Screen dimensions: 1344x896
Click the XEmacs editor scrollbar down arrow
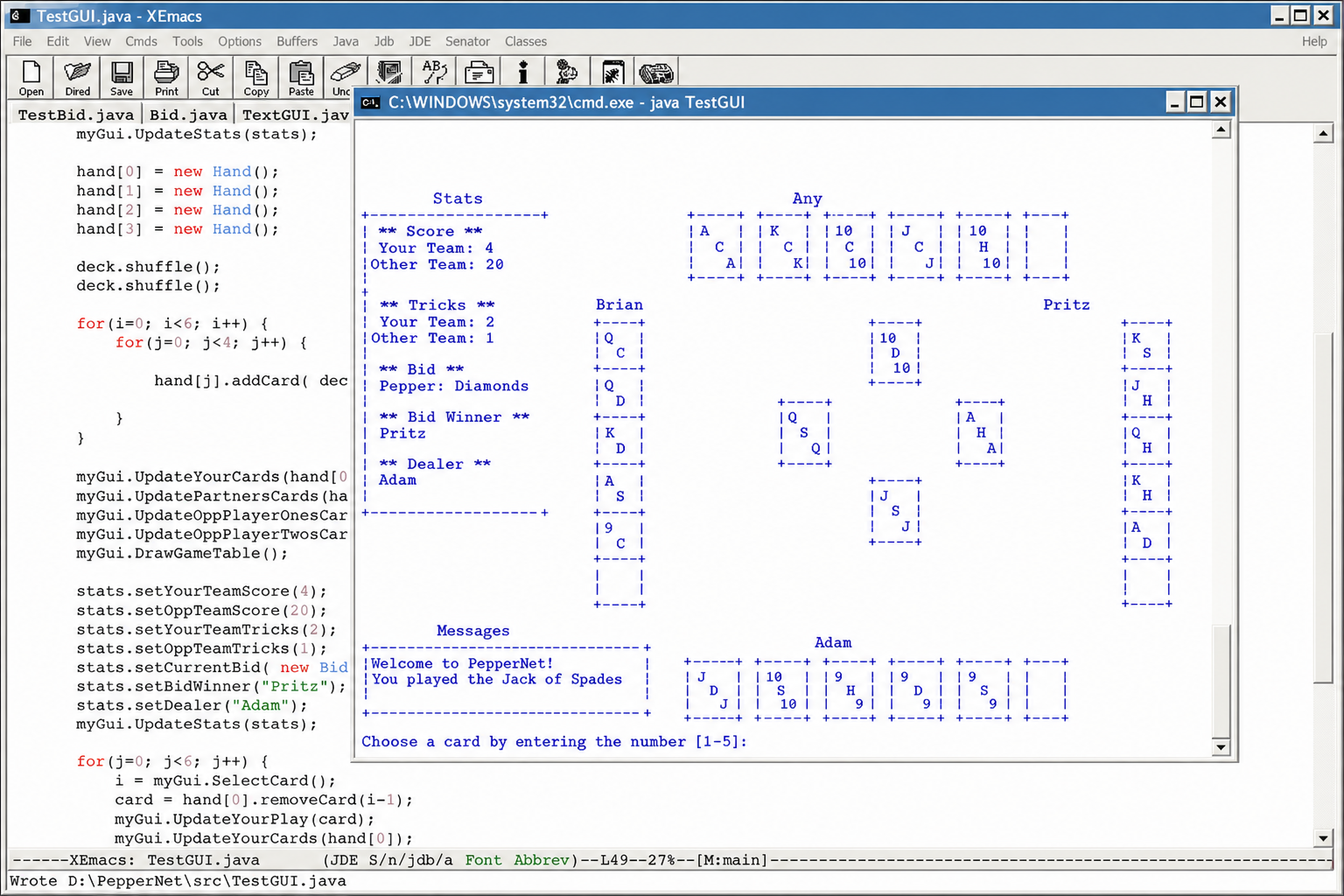(1323, 838)
